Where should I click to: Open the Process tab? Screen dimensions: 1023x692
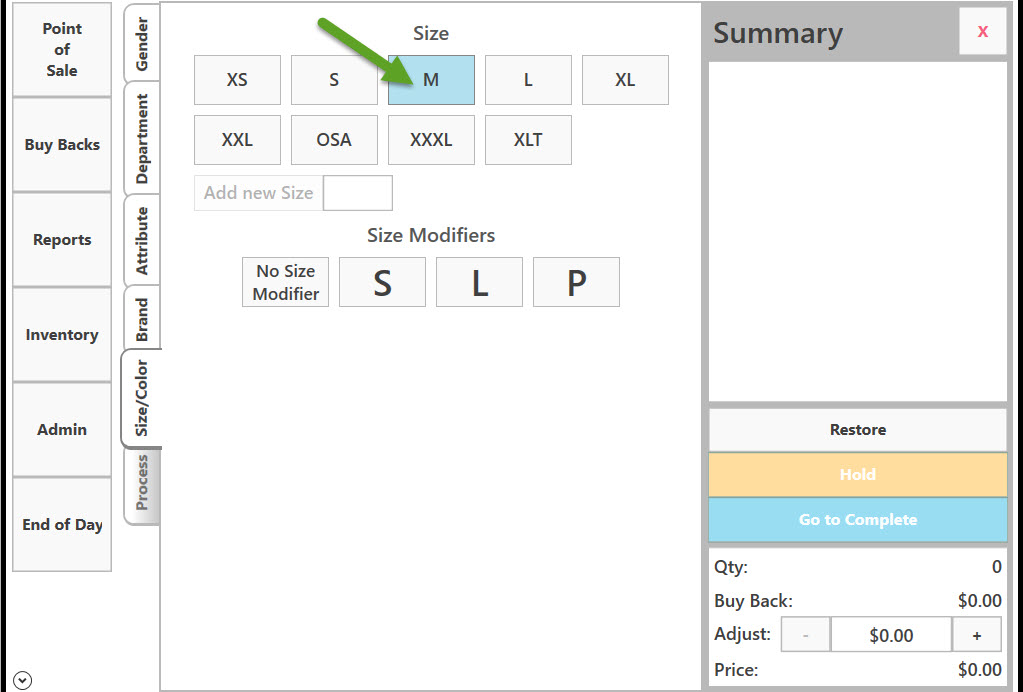tap(142, 483)
